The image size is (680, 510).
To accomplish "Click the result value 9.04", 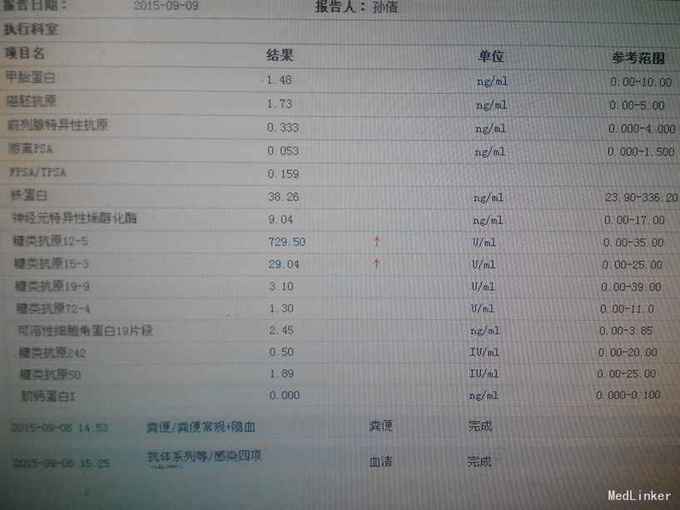I will point(281,219).
